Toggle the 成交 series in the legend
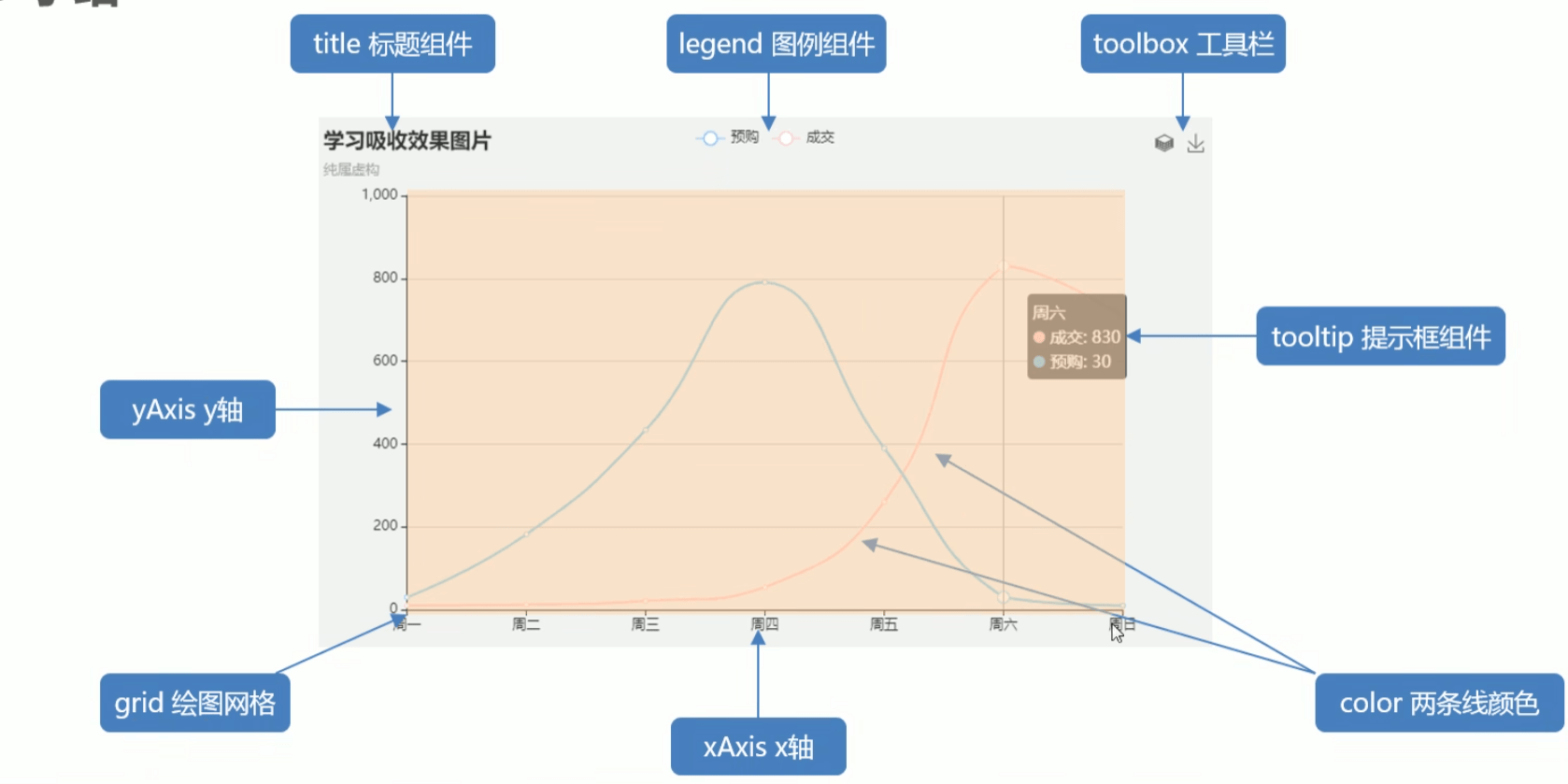Screen dimensions: 1568x784 tap(805, 137)
